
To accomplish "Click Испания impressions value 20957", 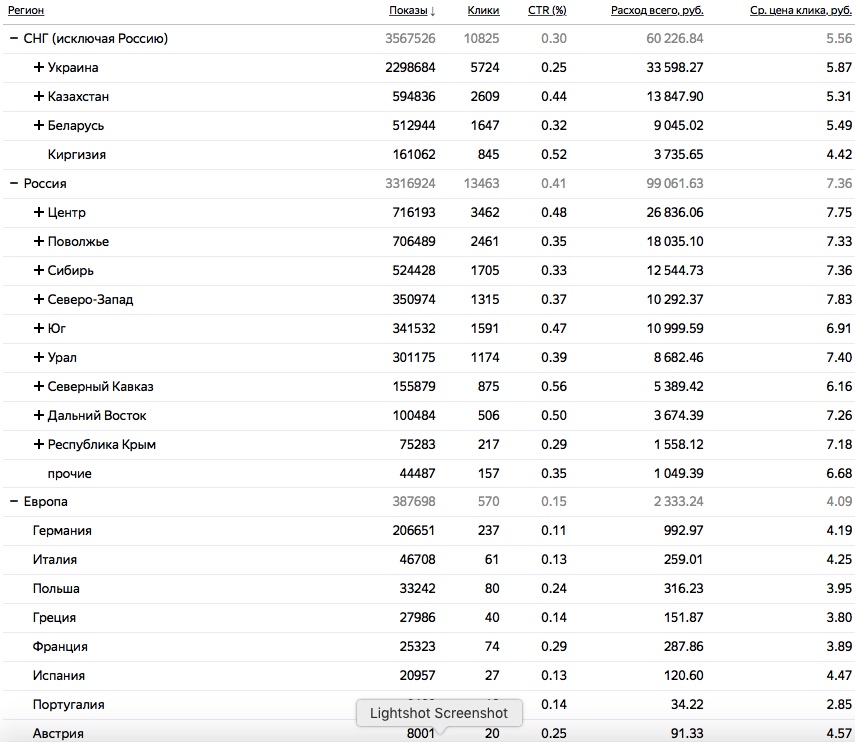I will (417, 675).
